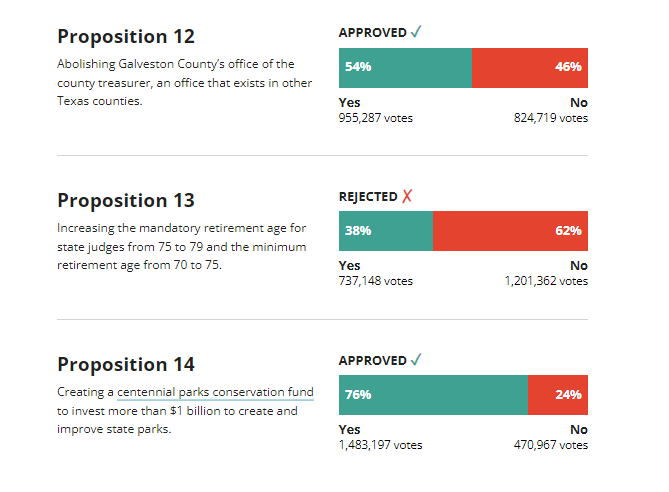669x492 pixels.
Task: Click the Proposition 12 heading
Action: coord(126,37)
